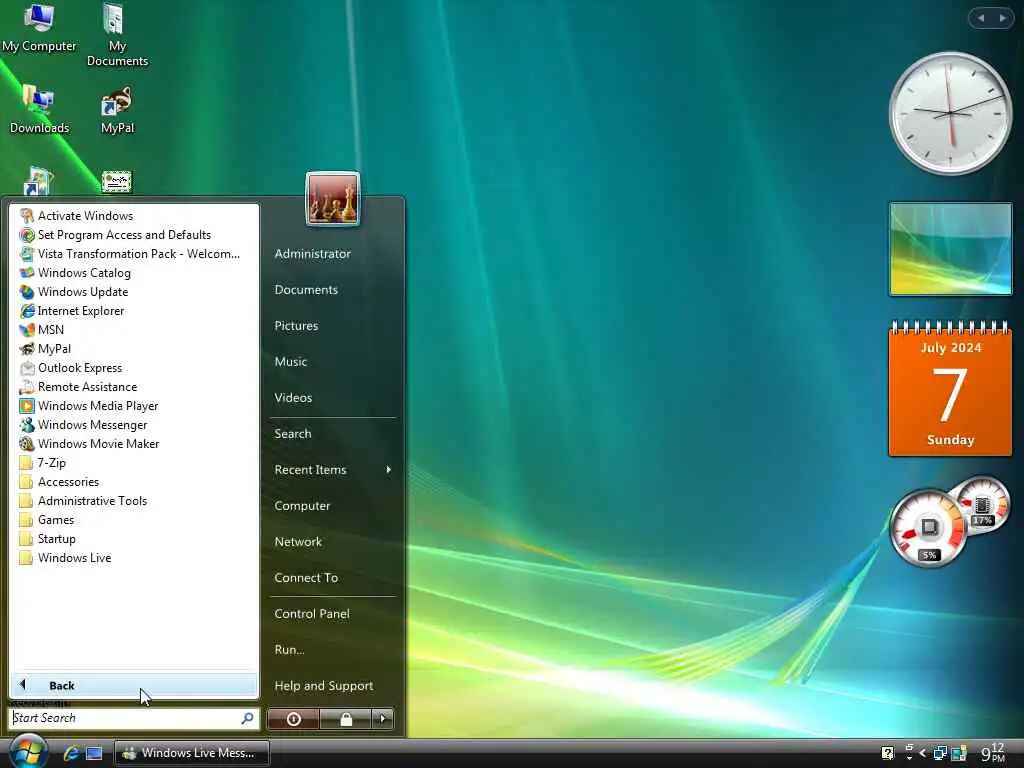1024x768 pixels.
Task: Click Connect To
Action: click(x=306, y=577)
